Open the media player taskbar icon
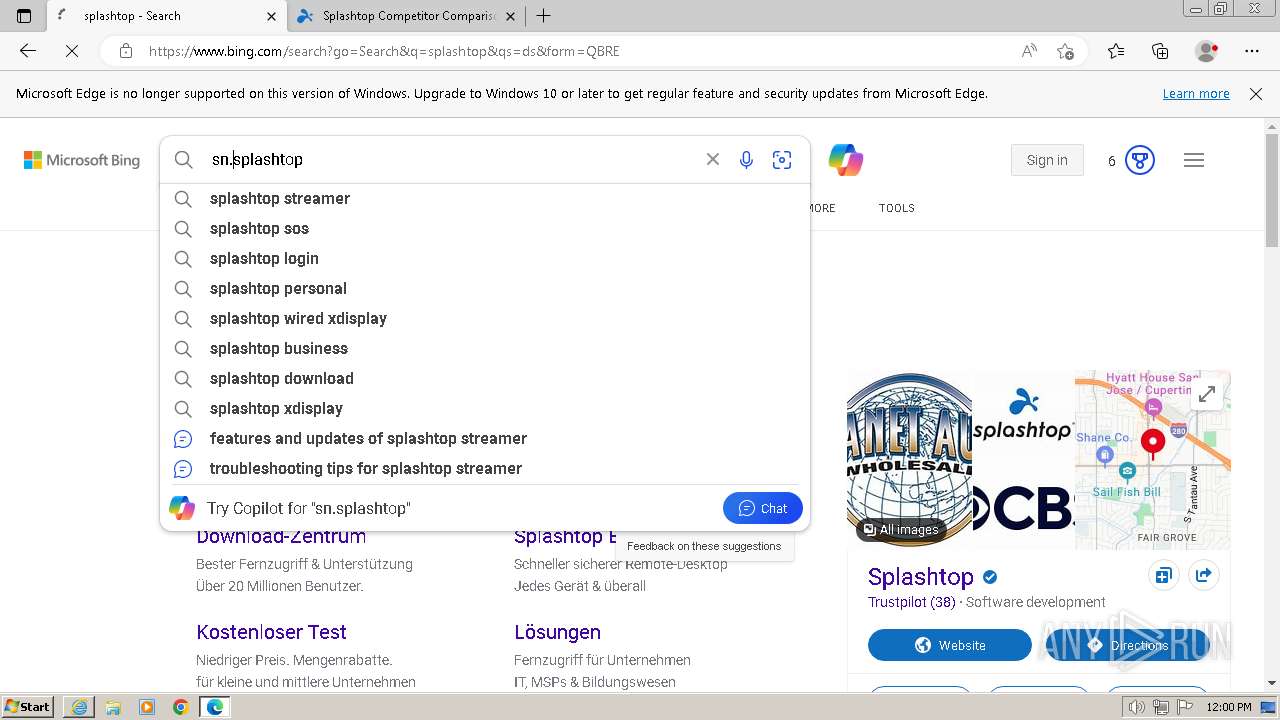This screenshot has width=1280, height=720. pyautogui.click(x=147, y=707)
